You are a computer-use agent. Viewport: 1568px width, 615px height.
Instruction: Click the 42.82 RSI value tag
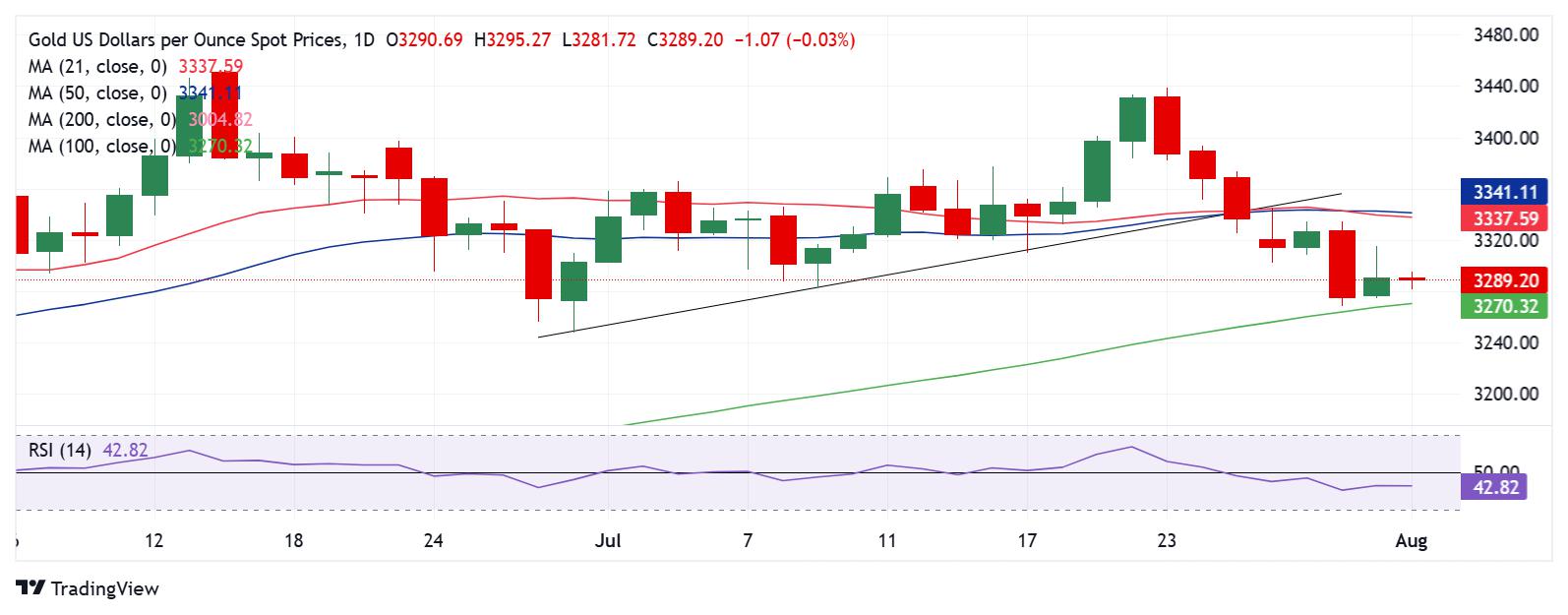coord(1494,486)
